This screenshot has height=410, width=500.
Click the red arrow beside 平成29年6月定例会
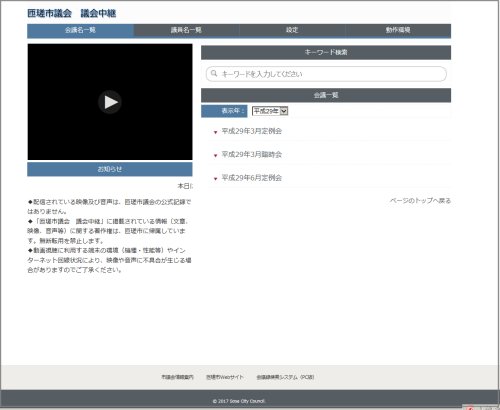(215, 179)
